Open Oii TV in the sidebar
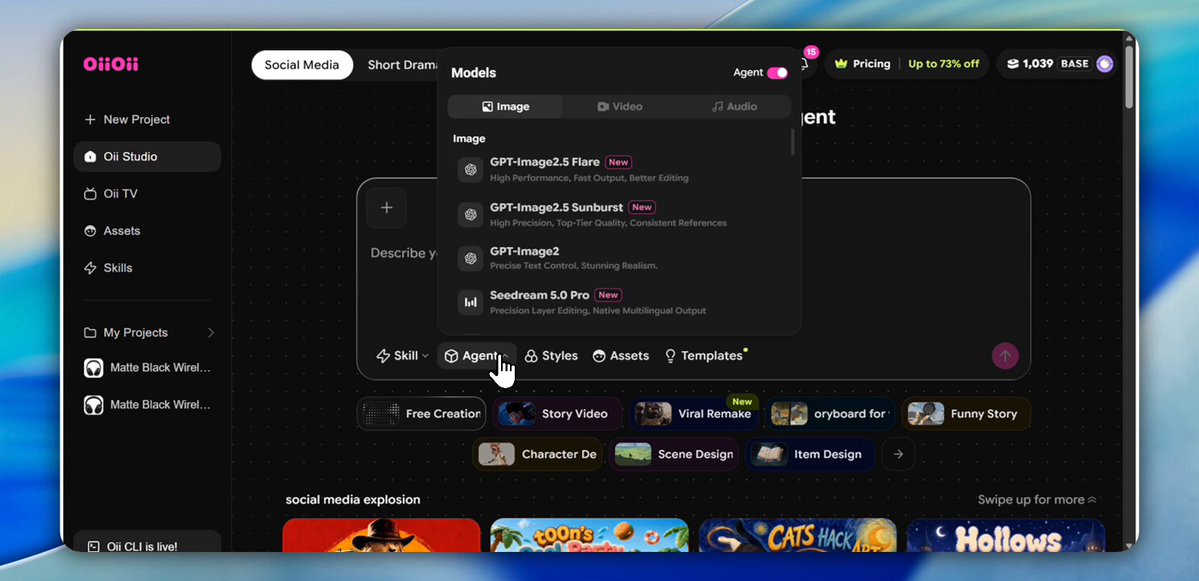This screenshot has width=1199, height=581. [111, 193]
